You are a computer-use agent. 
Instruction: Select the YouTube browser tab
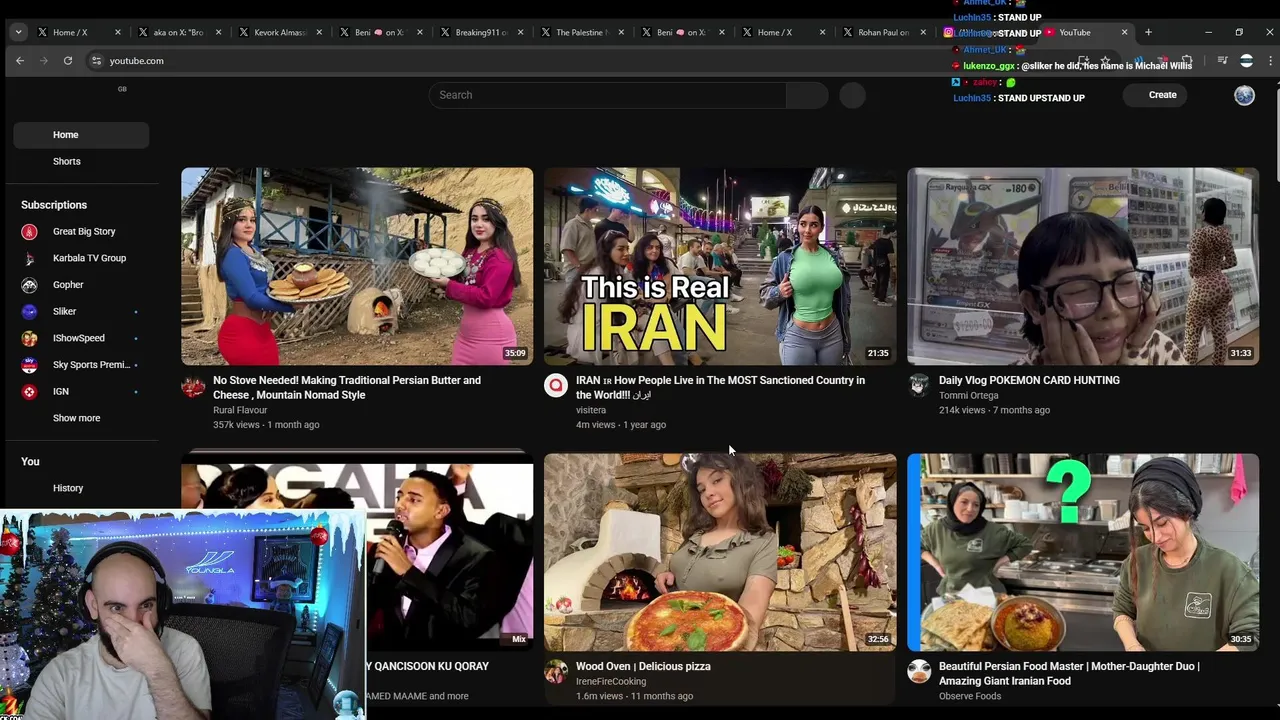click(1084, 32)
